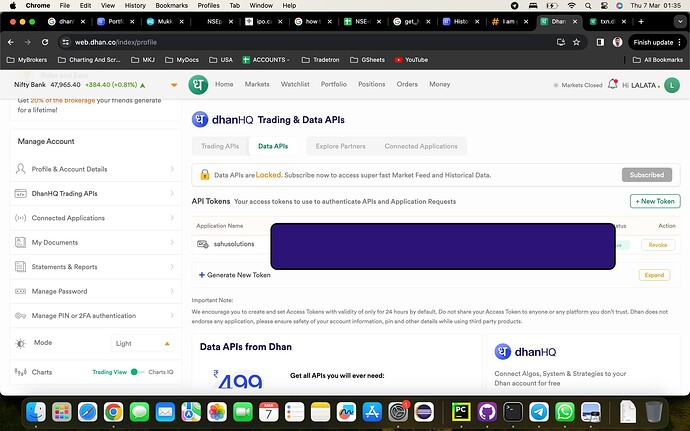Image resolution: width=690 pixels, height=431 pixels.
Task: Toggle Charts between Trading View and Charts IQ
Action: click(x=137, y=372)
